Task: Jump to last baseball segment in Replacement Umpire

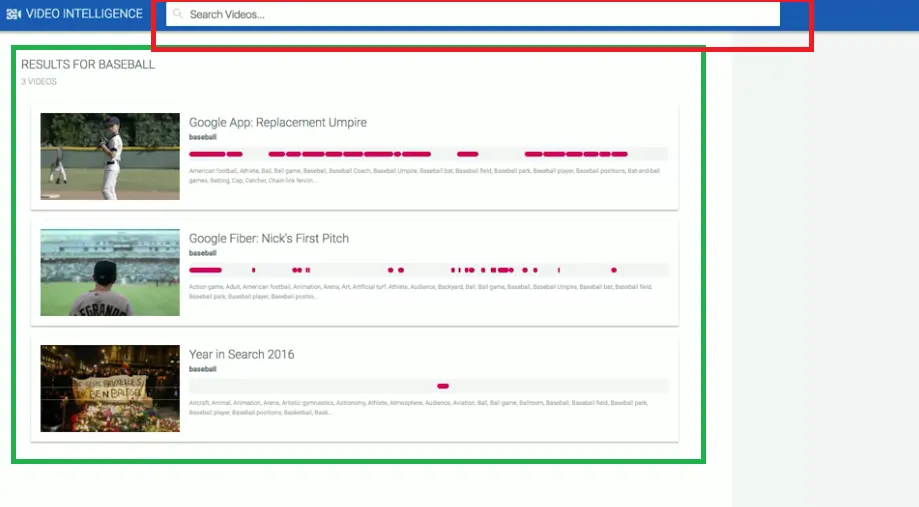Action: tap(620, 154)
